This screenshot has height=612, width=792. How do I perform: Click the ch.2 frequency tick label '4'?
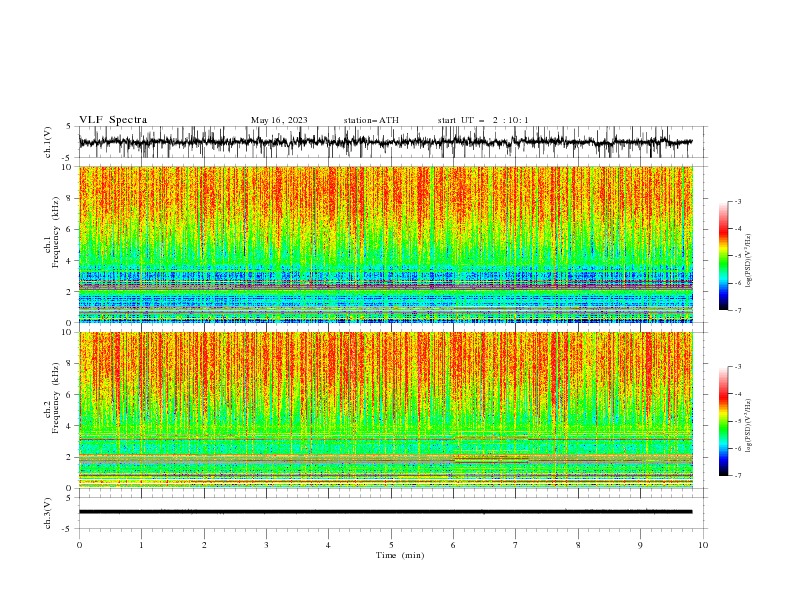coord(70,426)
